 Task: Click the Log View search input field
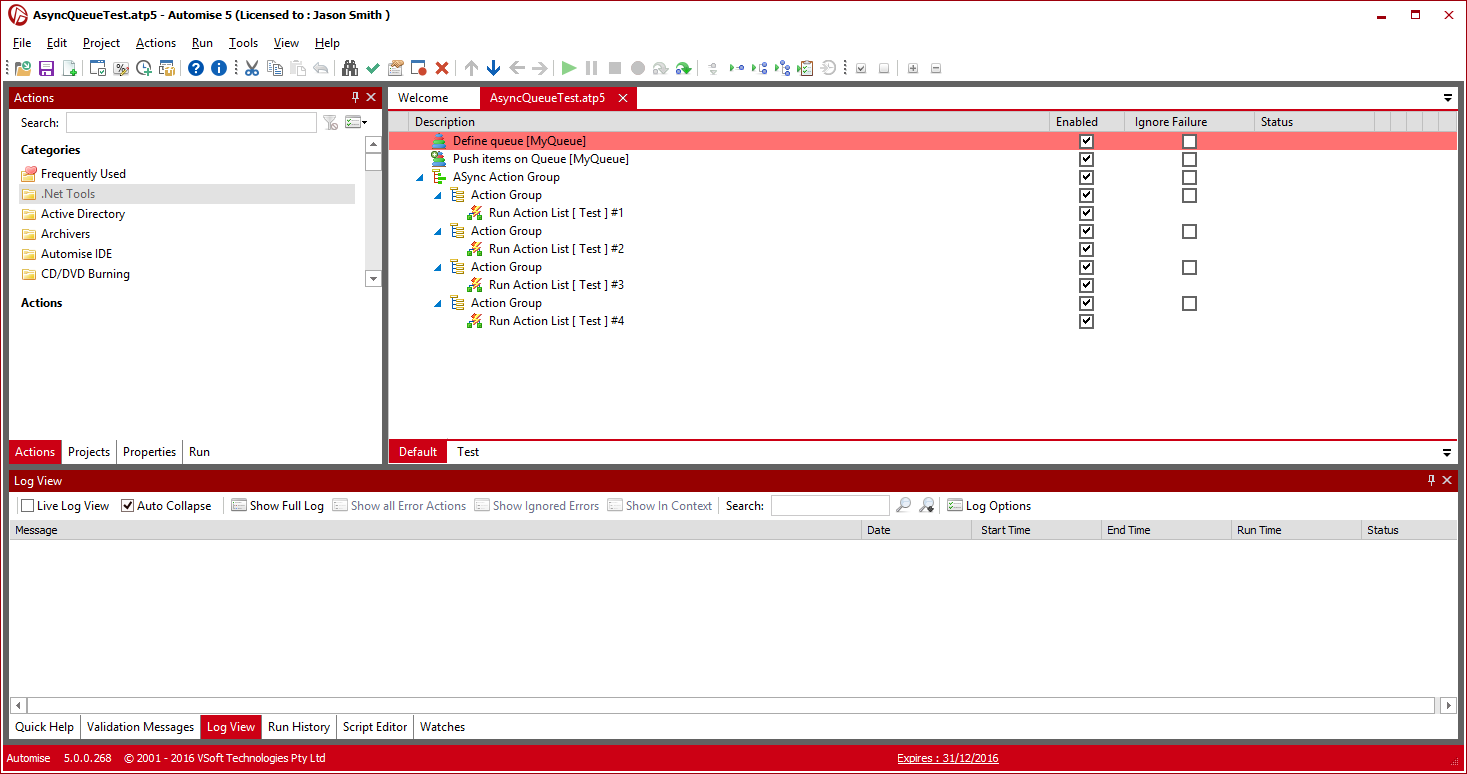pos(830,506)
